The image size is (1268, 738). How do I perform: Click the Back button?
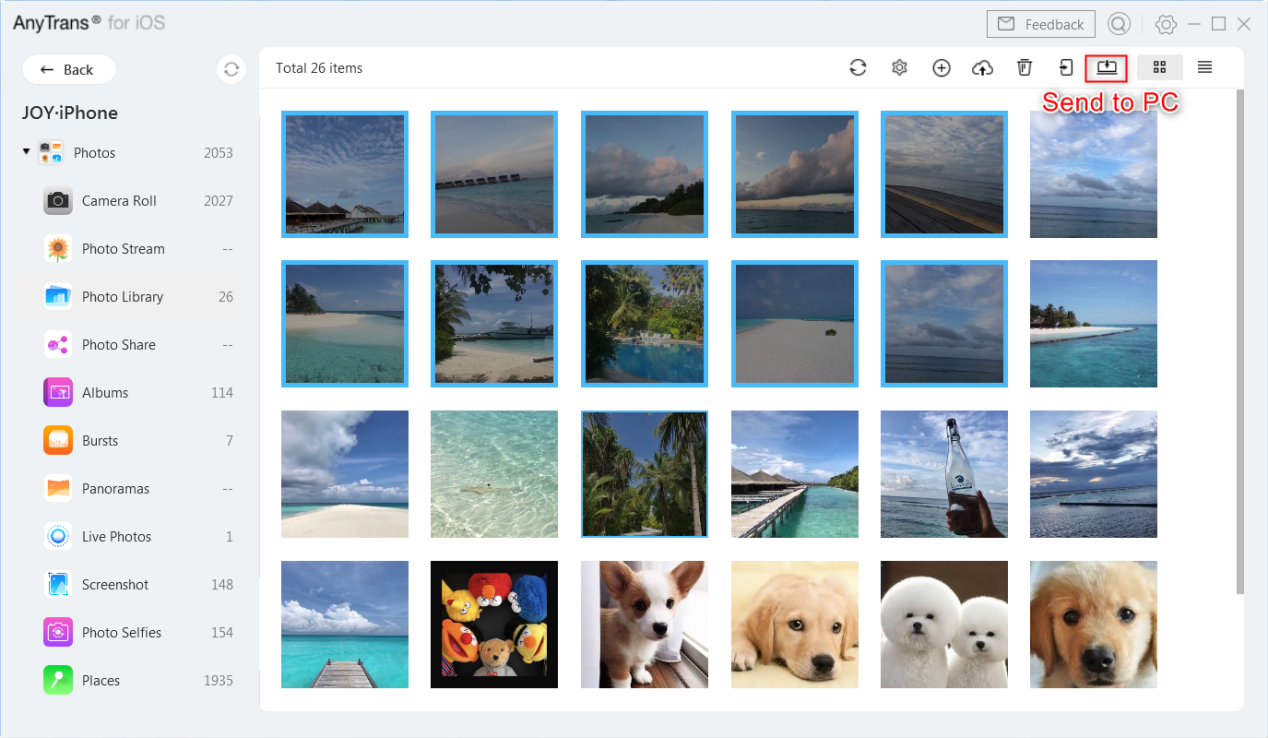[68, 69]
